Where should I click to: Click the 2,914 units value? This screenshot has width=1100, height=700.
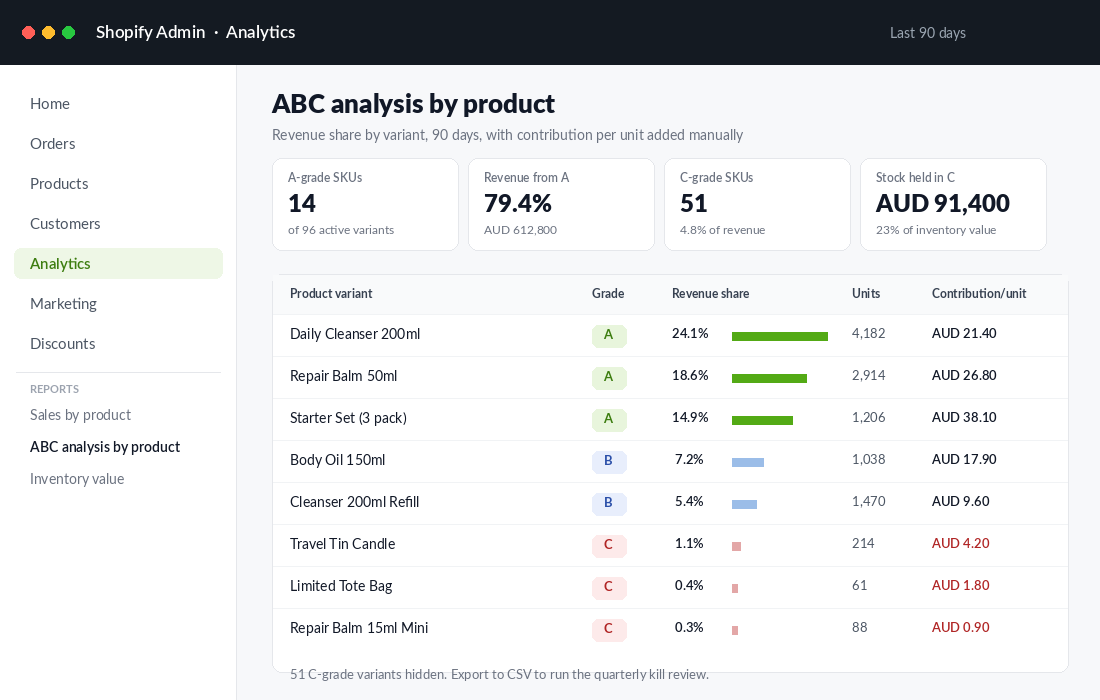(x=868, y=376)
